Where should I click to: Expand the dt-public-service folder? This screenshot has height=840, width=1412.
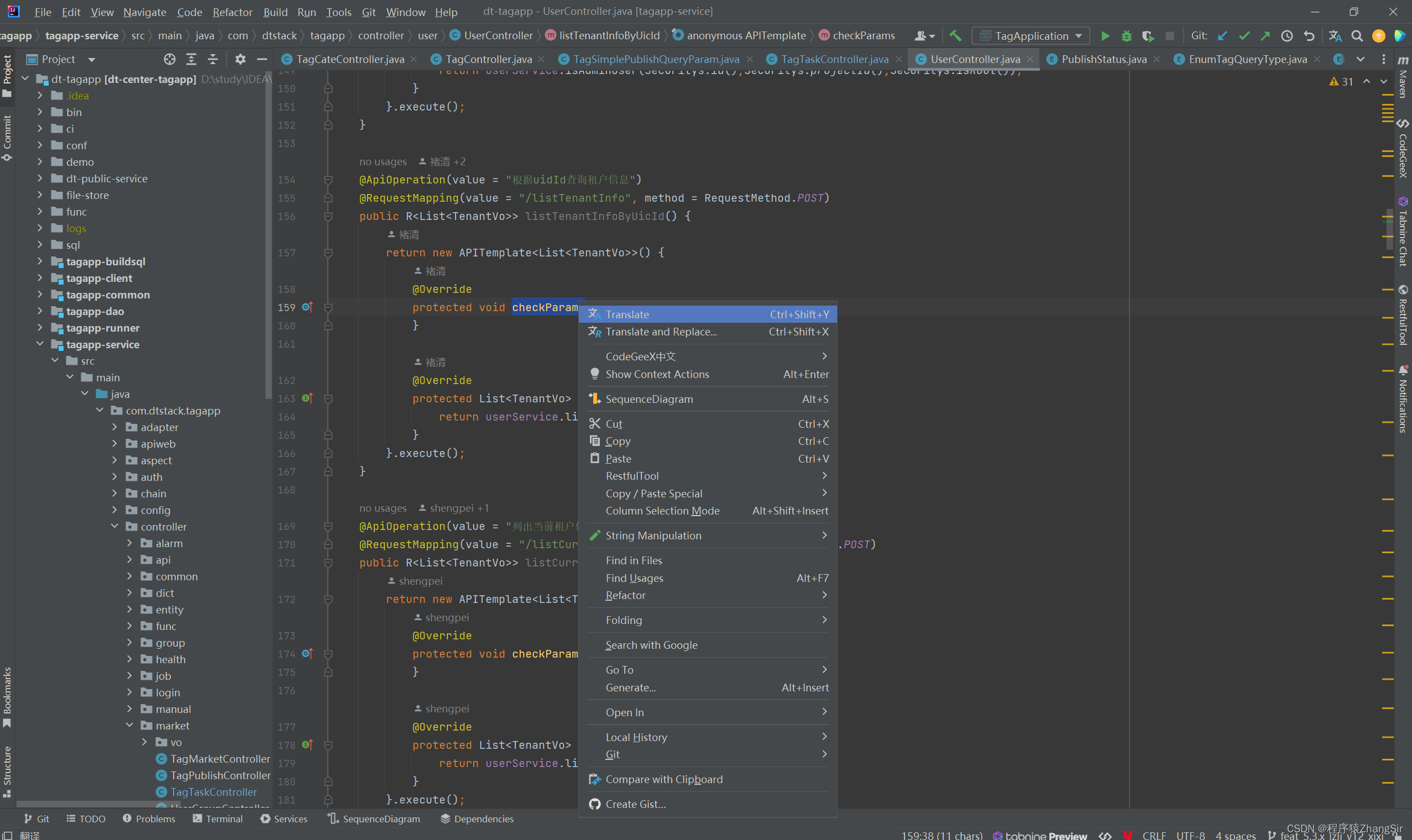click(x=40, y=178)
